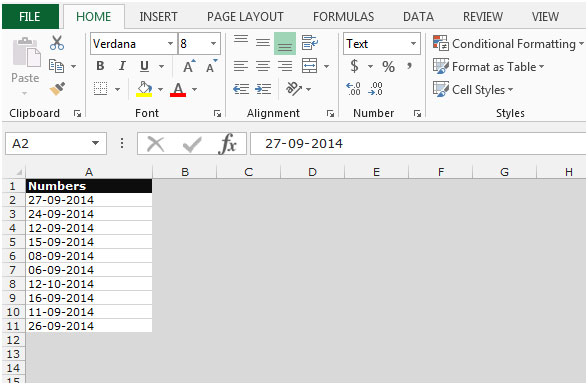Open the font size 8 dropdown
588x385 pixels.
click(213, 43)
